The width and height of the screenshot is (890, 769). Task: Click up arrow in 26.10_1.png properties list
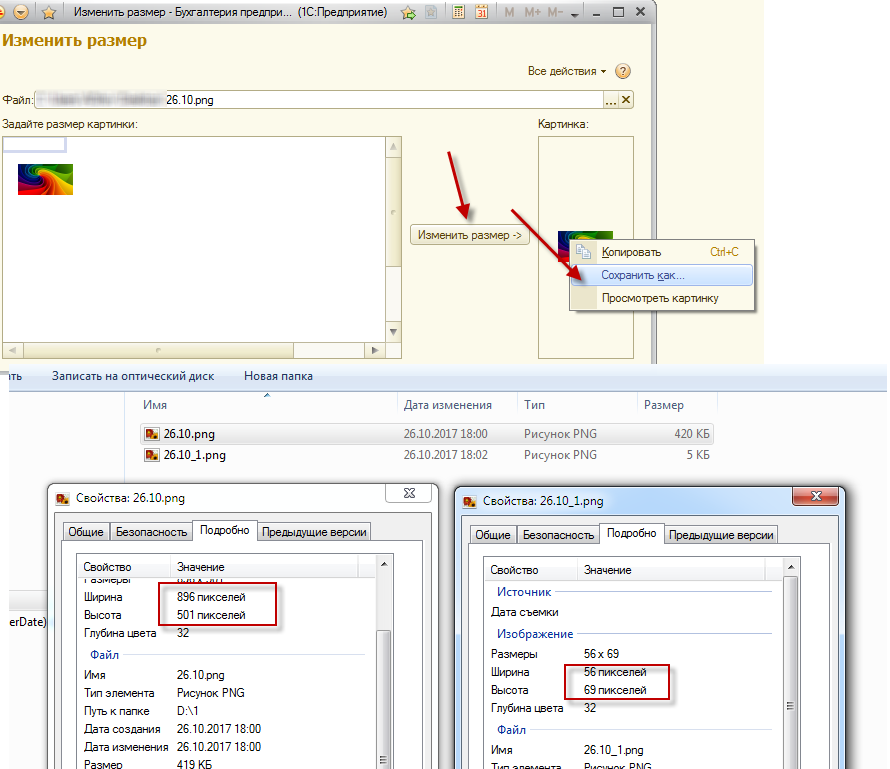pyautogui.click(x=791, y=567)
